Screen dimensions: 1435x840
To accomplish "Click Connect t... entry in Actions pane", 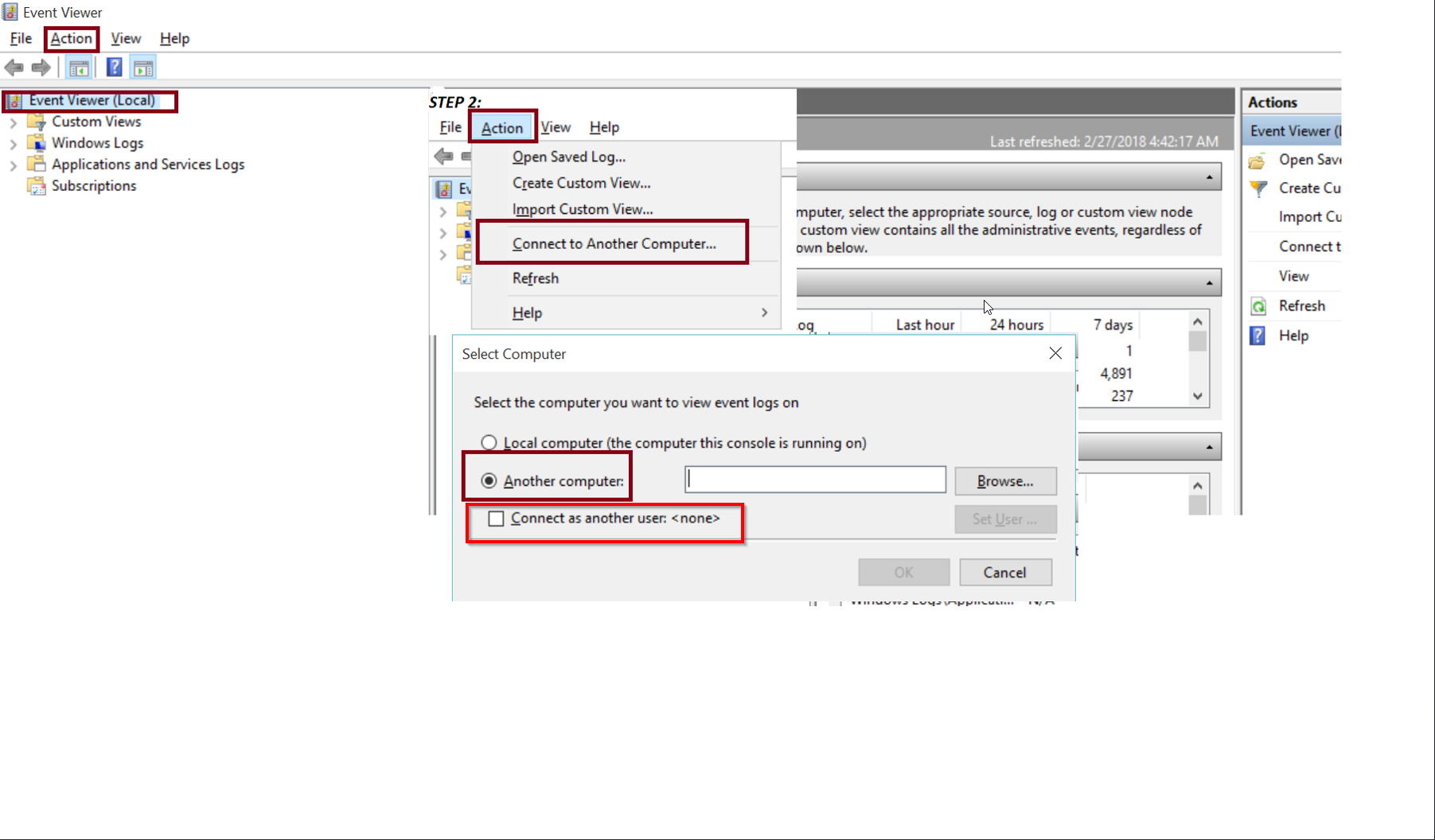I will 1310,247.
